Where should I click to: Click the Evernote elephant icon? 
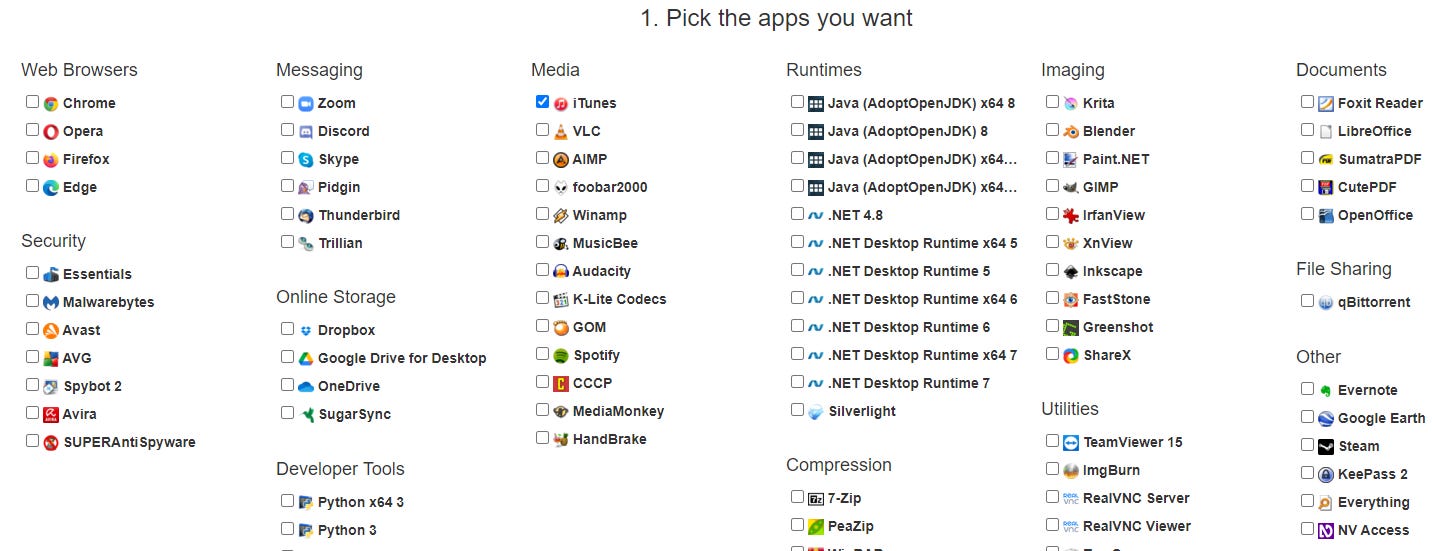pos(1326,390)
